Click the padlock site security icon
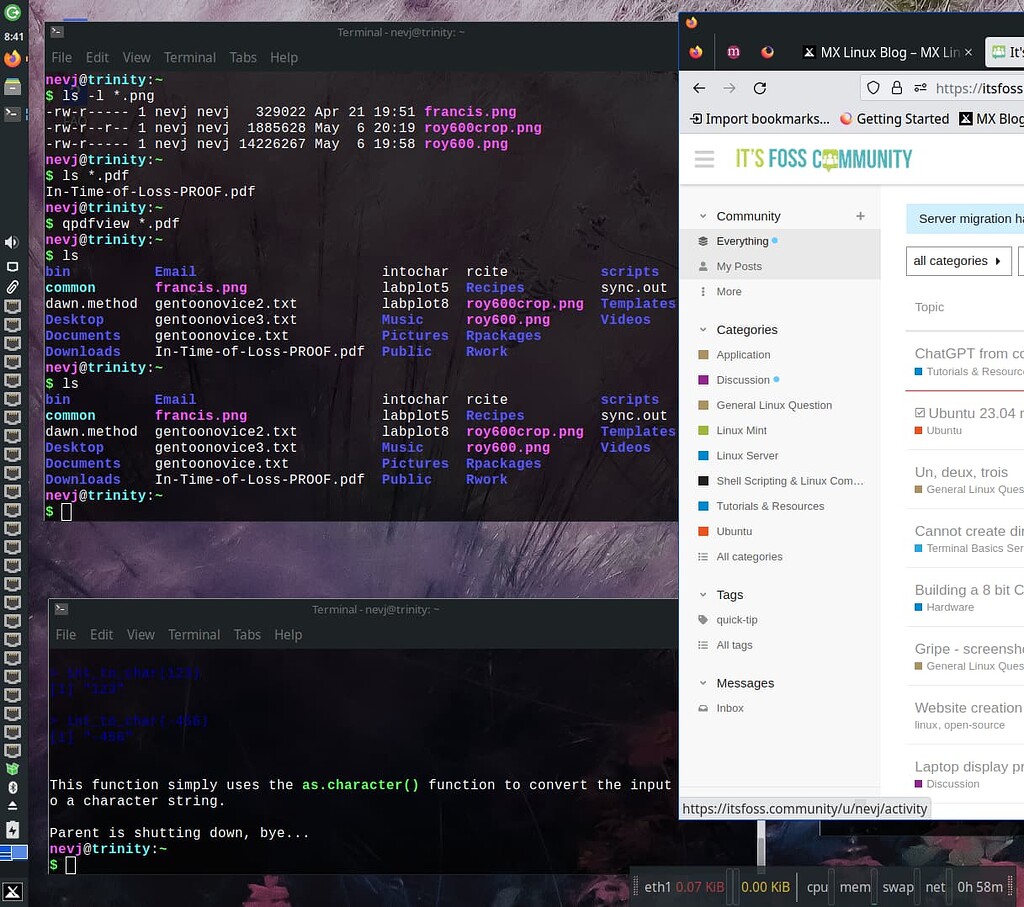This screenshot has width=1024, height=907. tap(897, 87)
